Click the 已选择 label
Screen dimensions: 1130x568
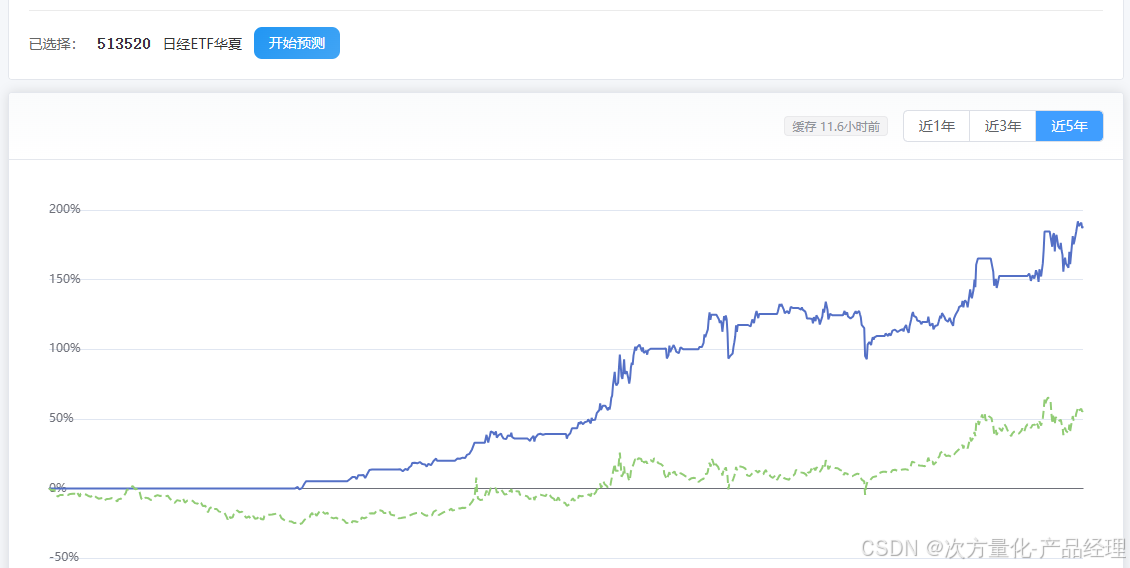53,44
